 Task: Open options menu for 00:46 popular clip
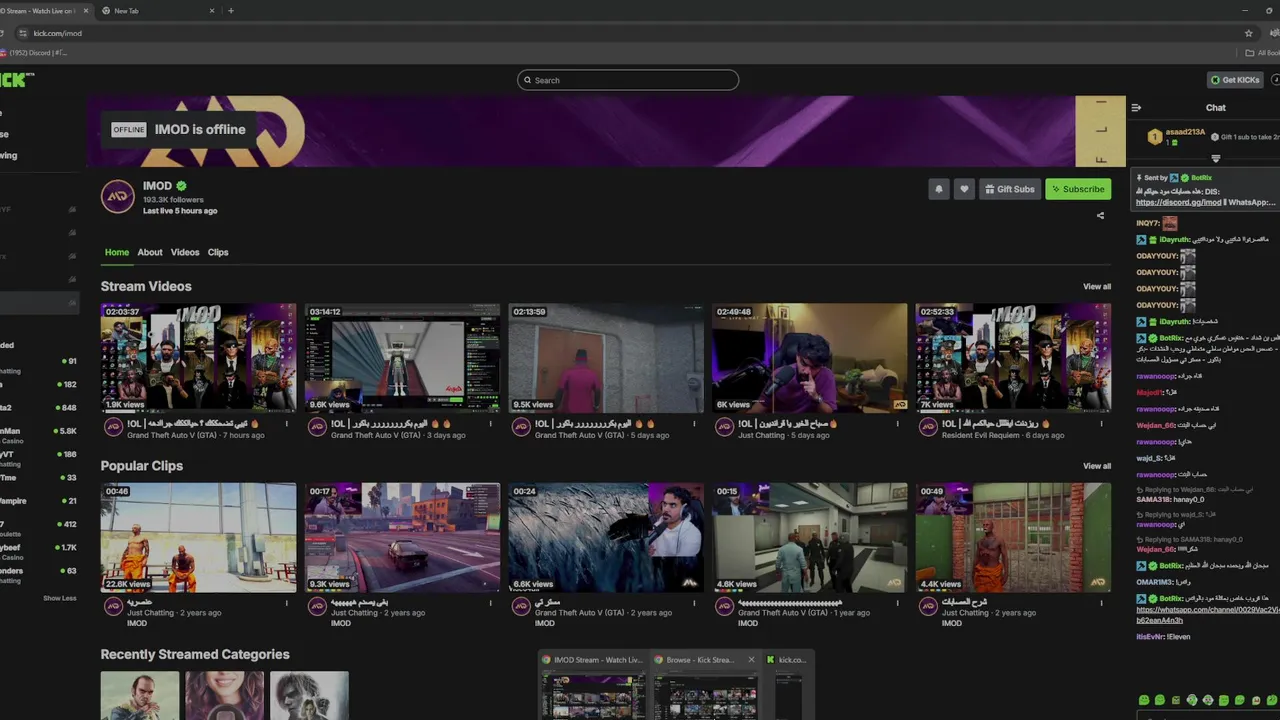[287, 604]
